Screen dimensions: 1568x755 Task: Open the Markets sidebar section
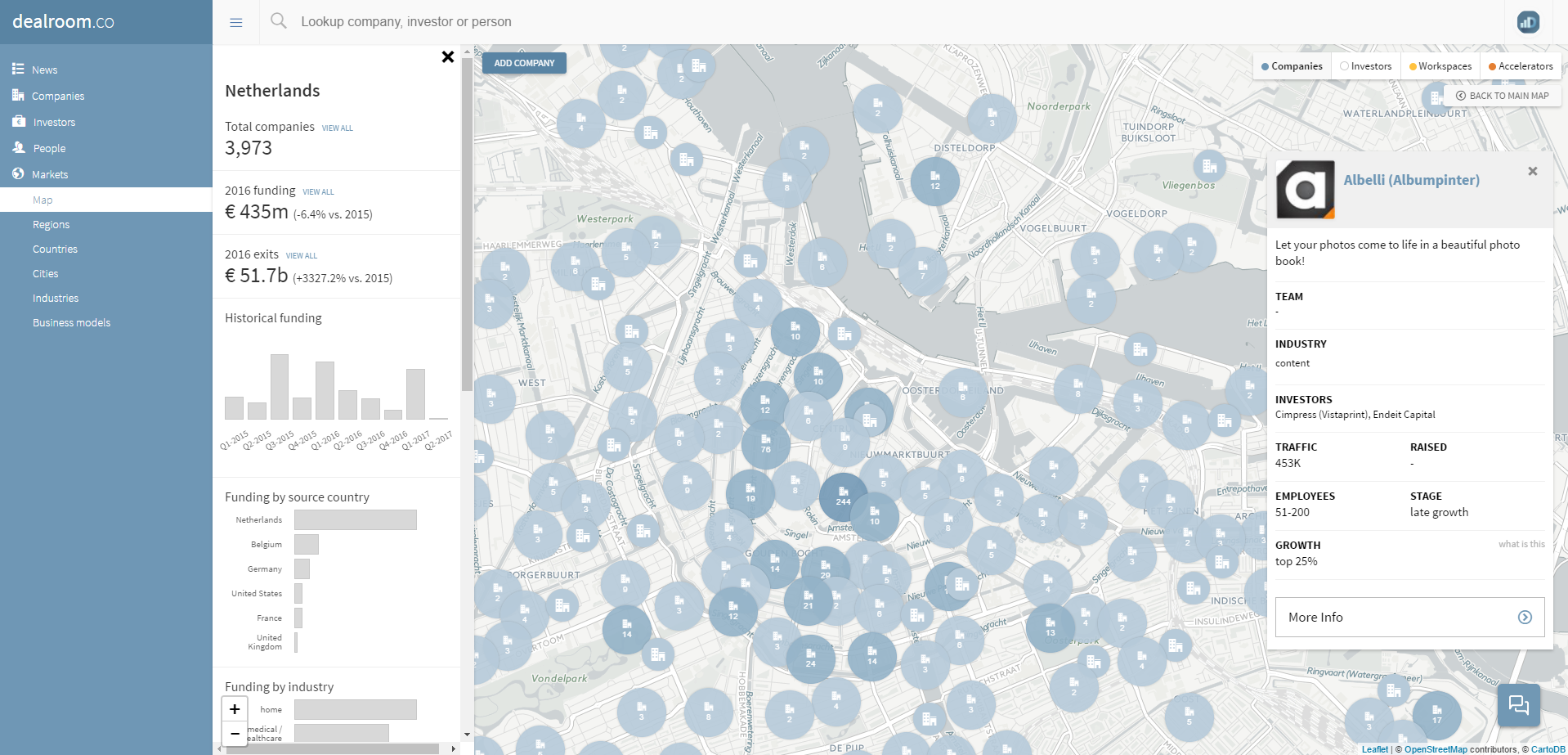(x=50, y=174)
